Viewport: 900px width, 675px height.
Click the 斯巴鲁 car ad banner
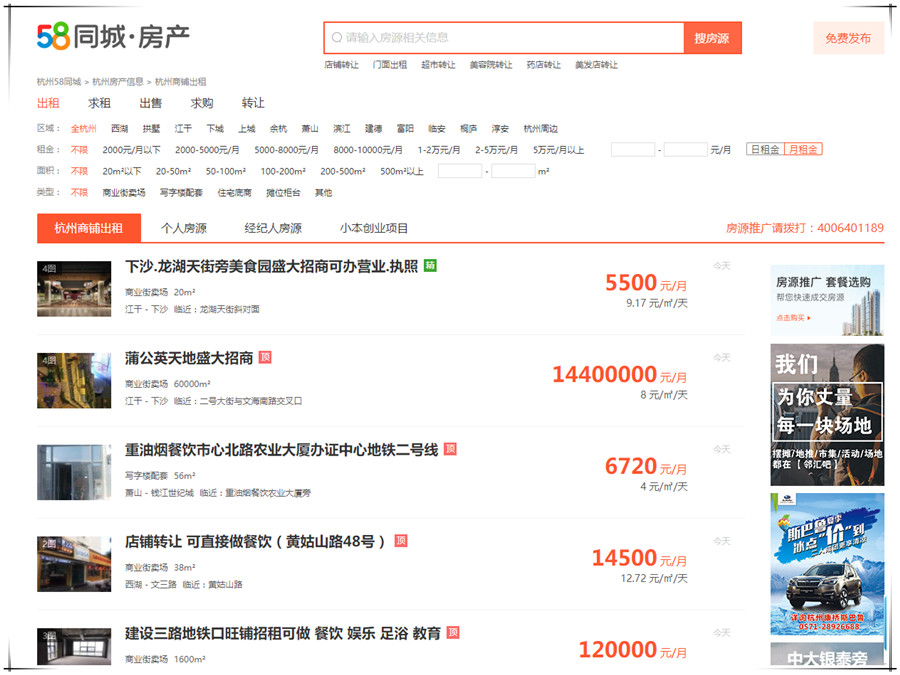click(x=827, y=564)
